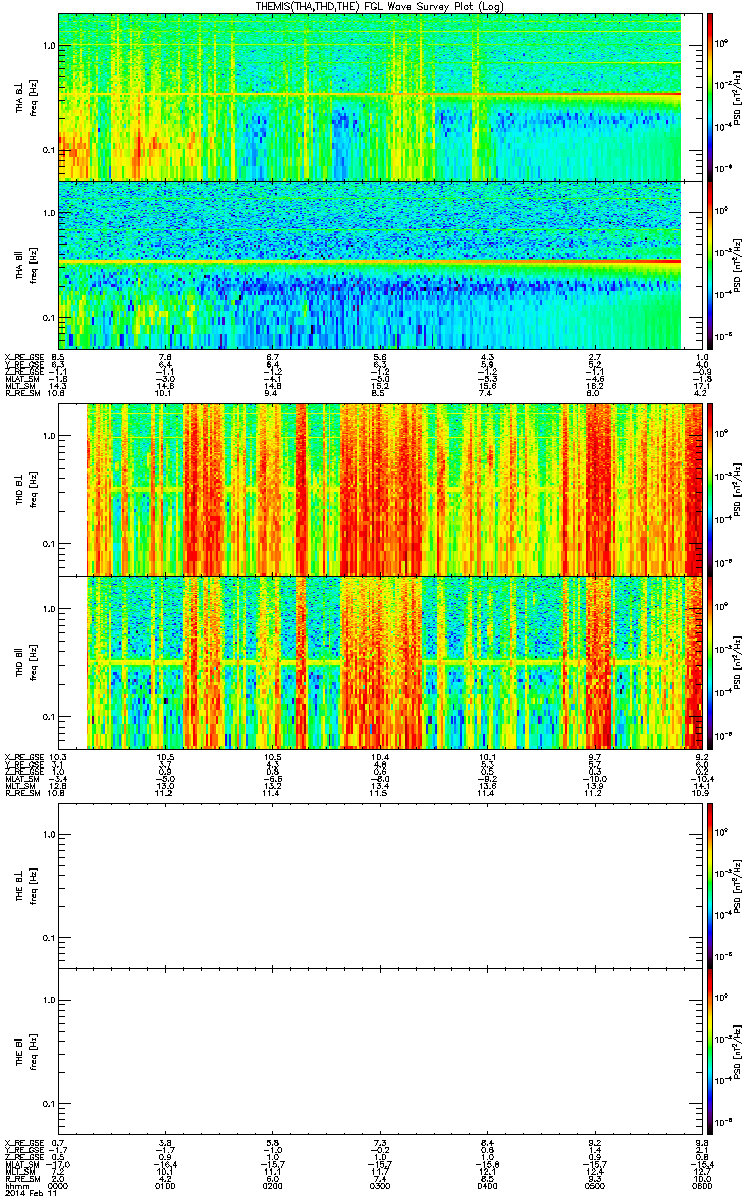
Task: Click the '0.1' frequency tick on THD B∥
Action: pos(48,717)
